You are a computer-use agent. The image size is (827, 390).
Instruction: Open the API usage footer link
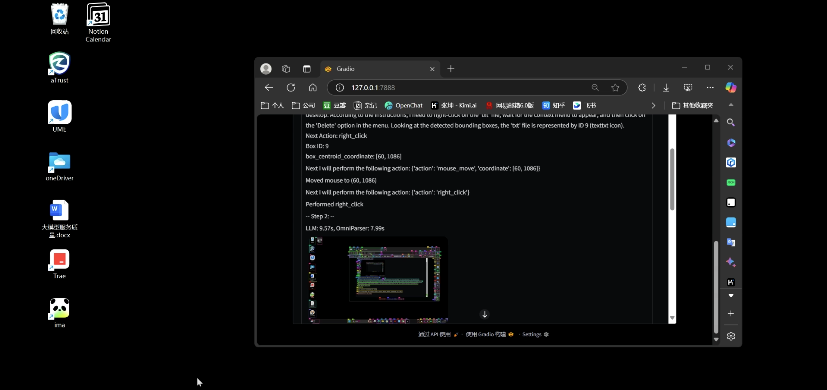[438, 334]
